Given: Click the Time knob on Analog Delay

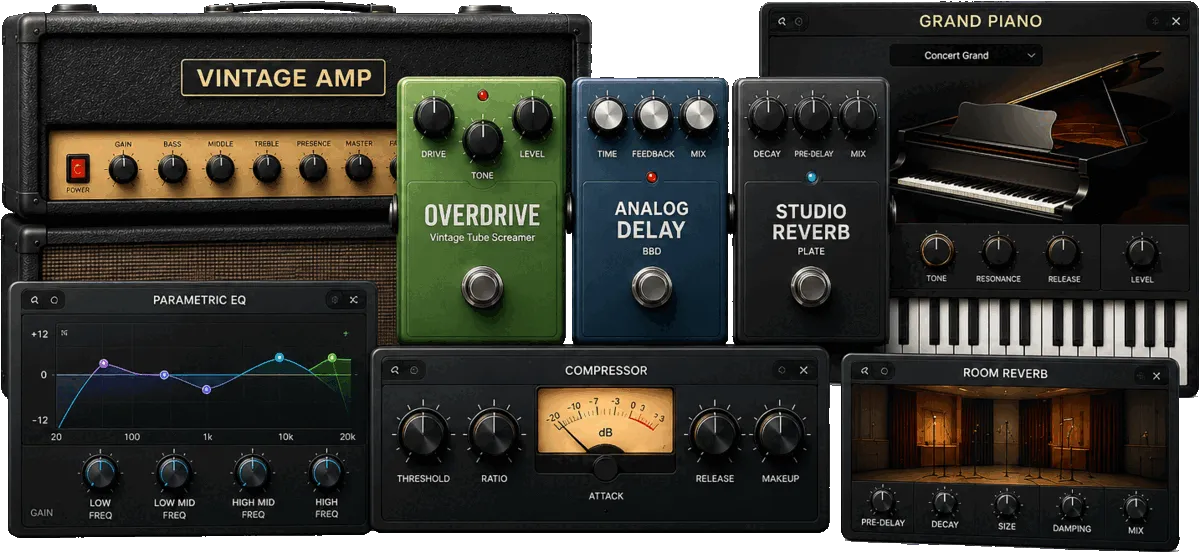Looking at the screenshot, I should pyautogui.click(x=607, y=117).
